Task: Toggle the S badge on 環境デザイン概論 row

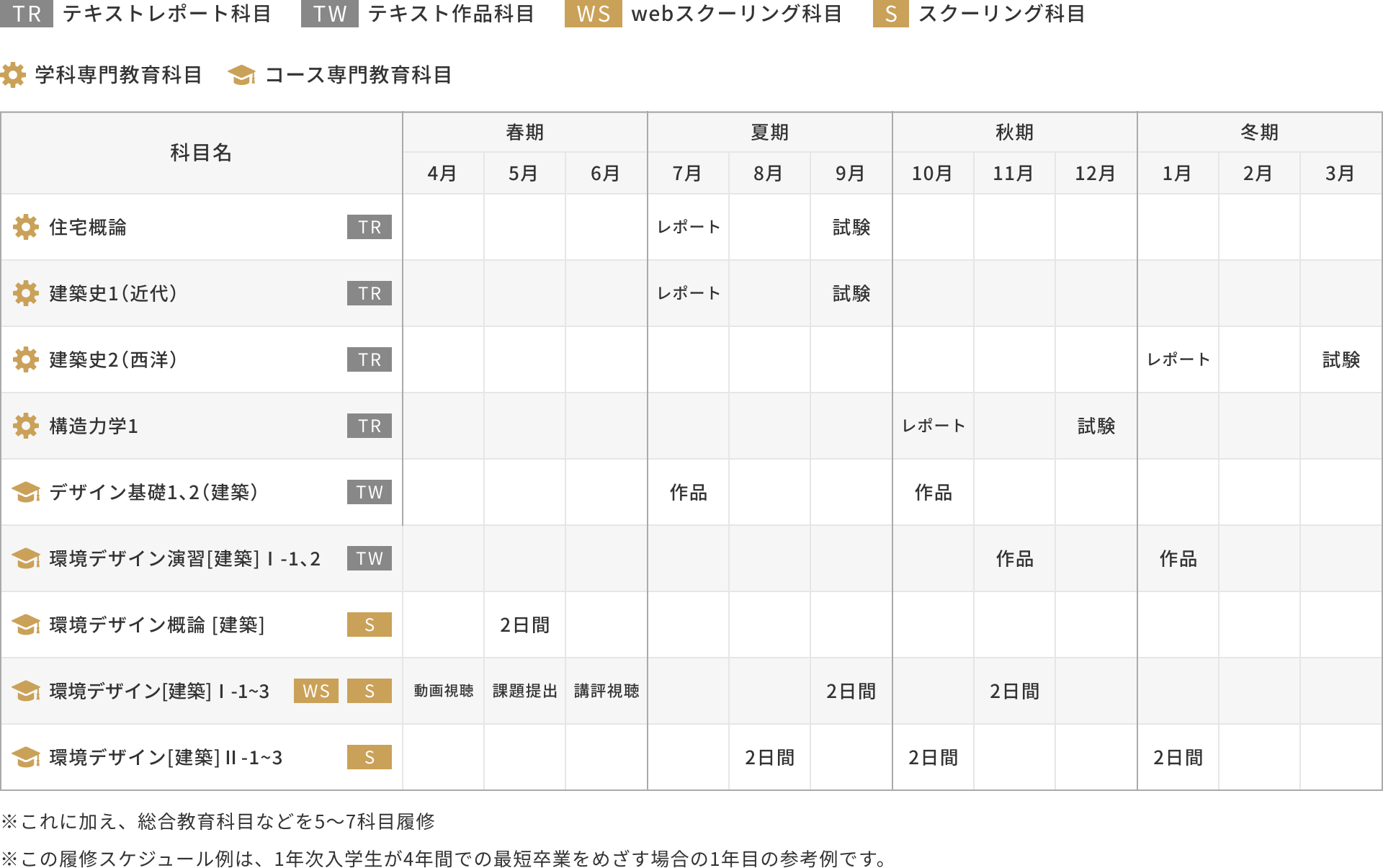Action: (x=369, y=625)
